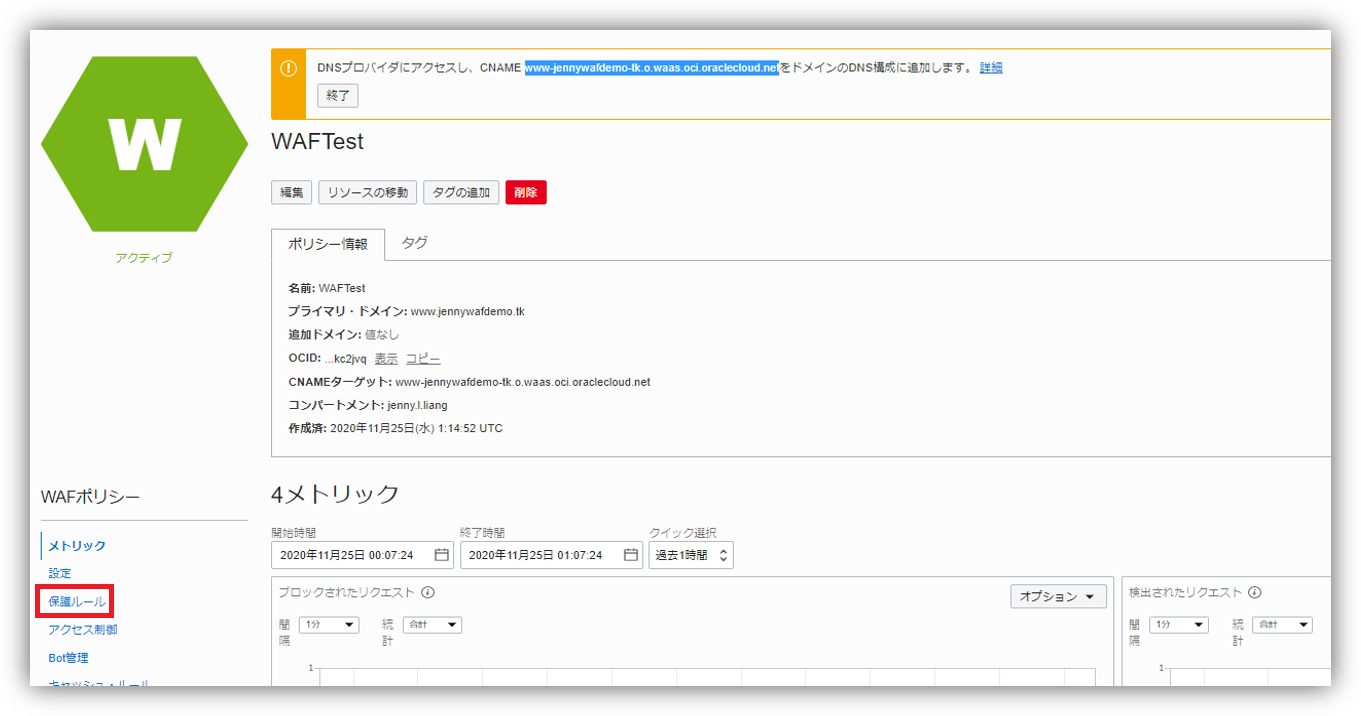Open the オプション dropdown menu

click(x=1058, y=597)
